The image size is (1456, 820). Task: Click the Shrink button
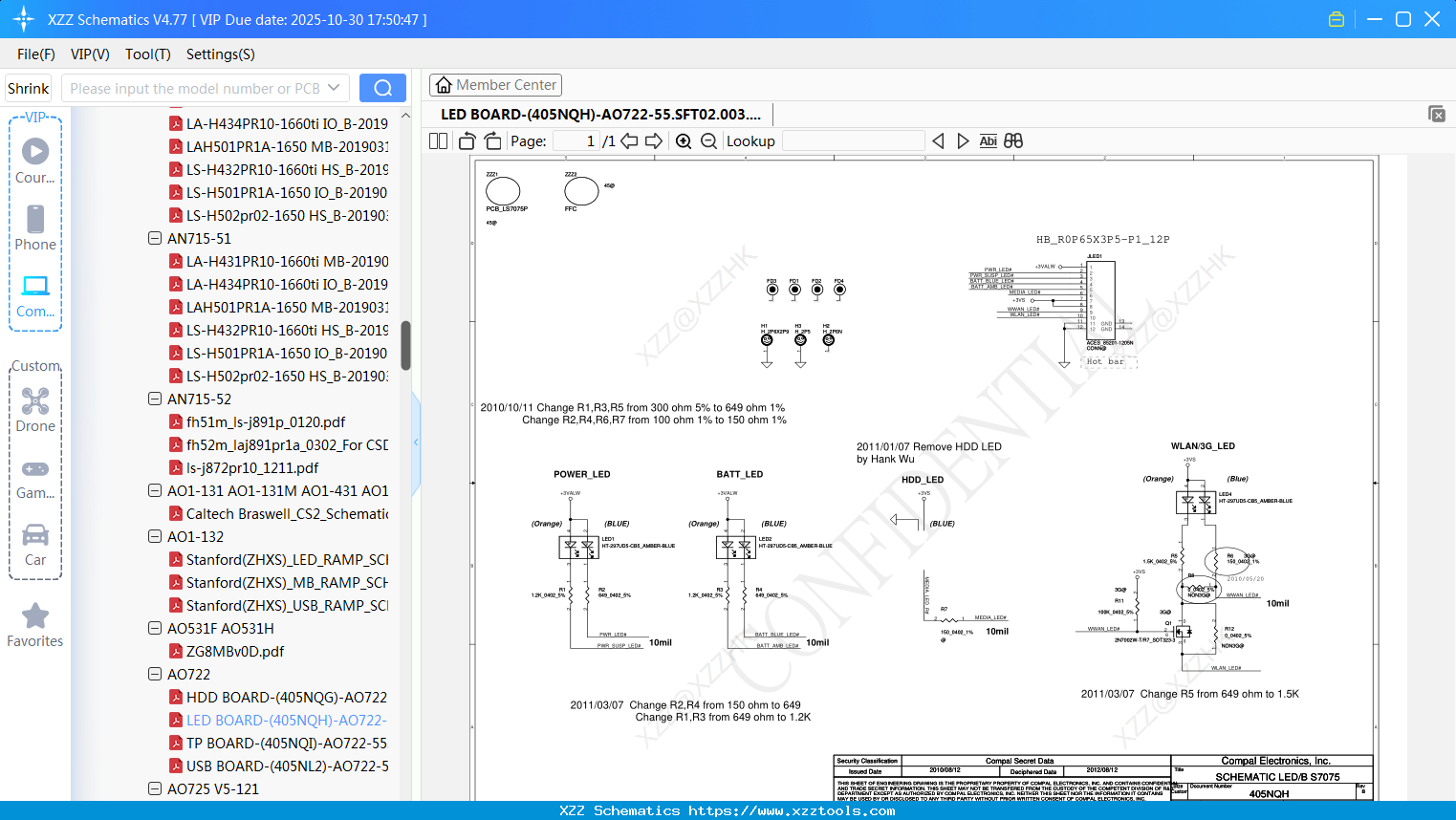tap(28, 88)
